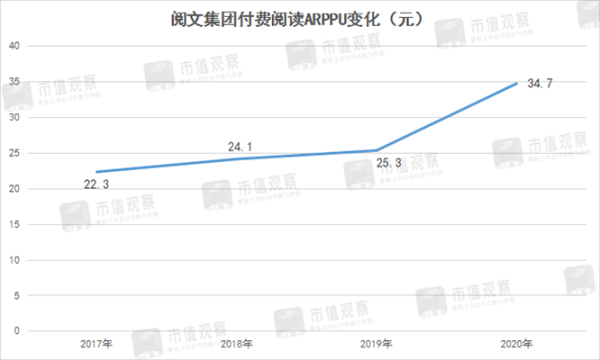This screenshot has width=600, height=360.
Task: Click the 35 y-axis tick label
Action: point(14,81)
